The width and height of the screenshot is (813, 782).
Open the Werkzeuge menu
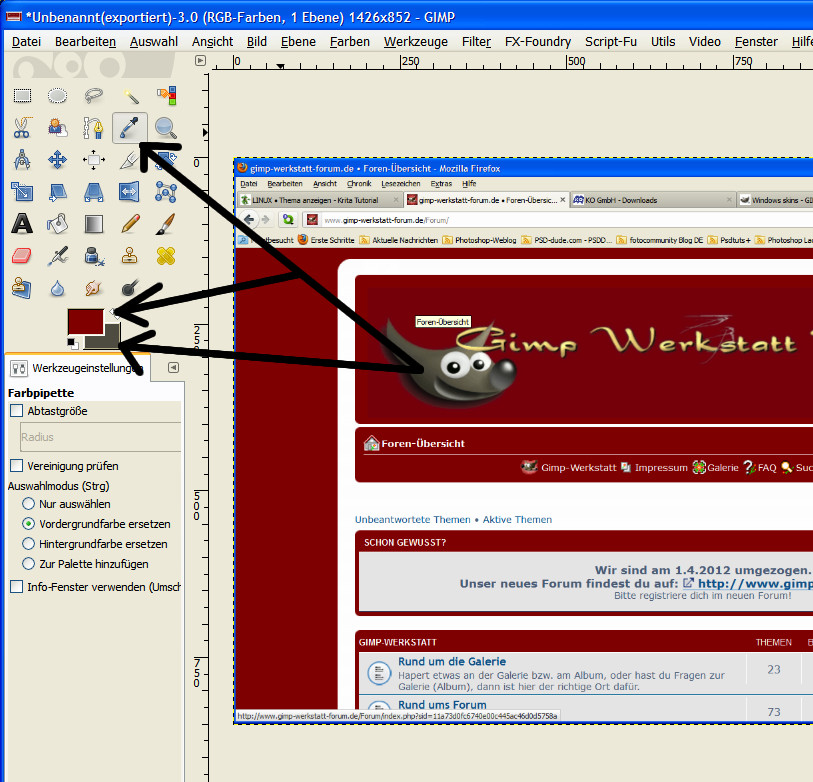coord(416,41)
